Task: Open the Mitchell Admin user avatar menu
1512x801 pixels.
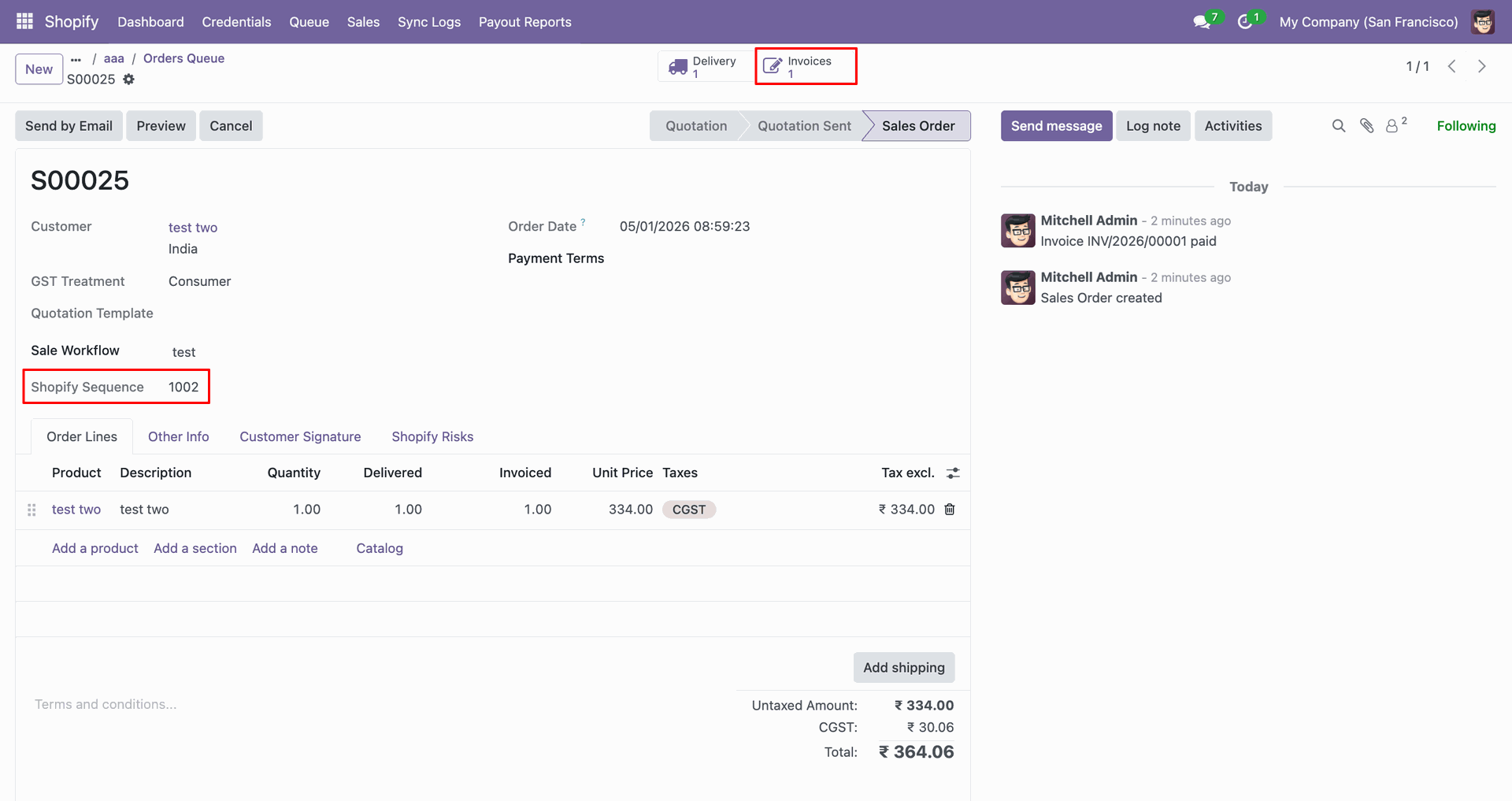Action: click(x=1483, y=22)
